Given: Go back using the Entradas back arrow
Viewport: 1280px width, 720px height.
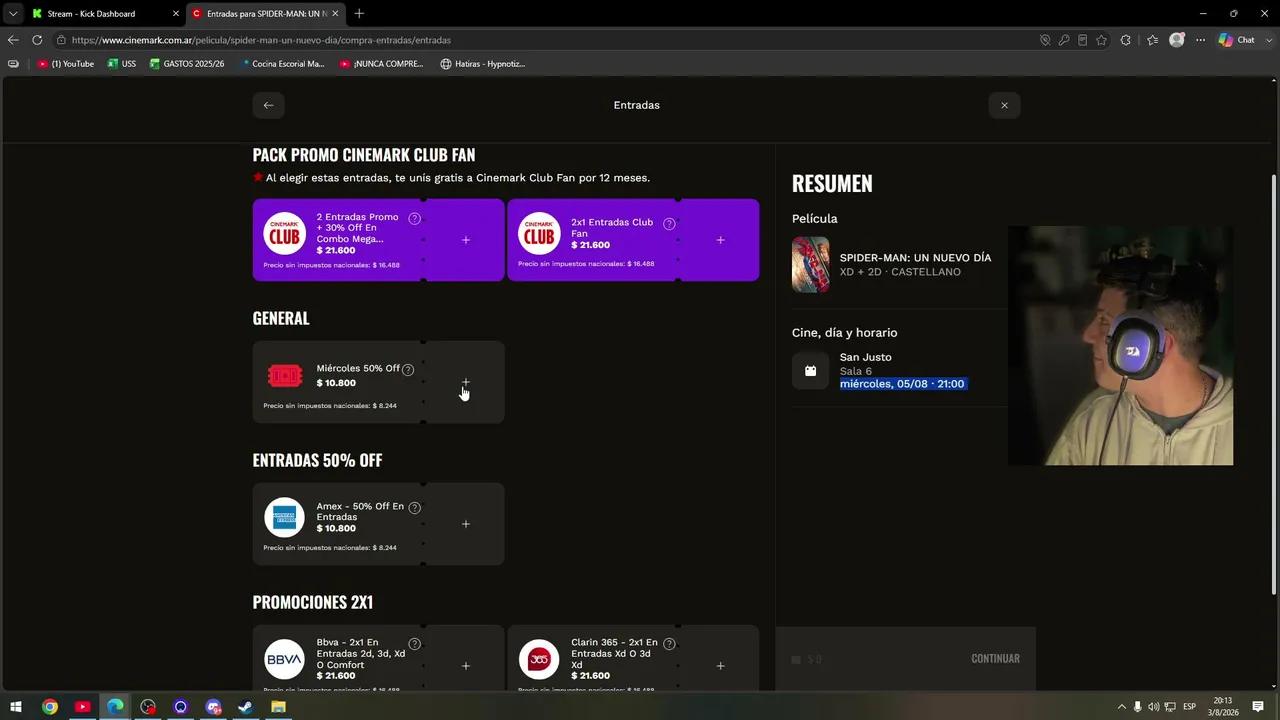Looking at the screenshot, I should 268,105.
